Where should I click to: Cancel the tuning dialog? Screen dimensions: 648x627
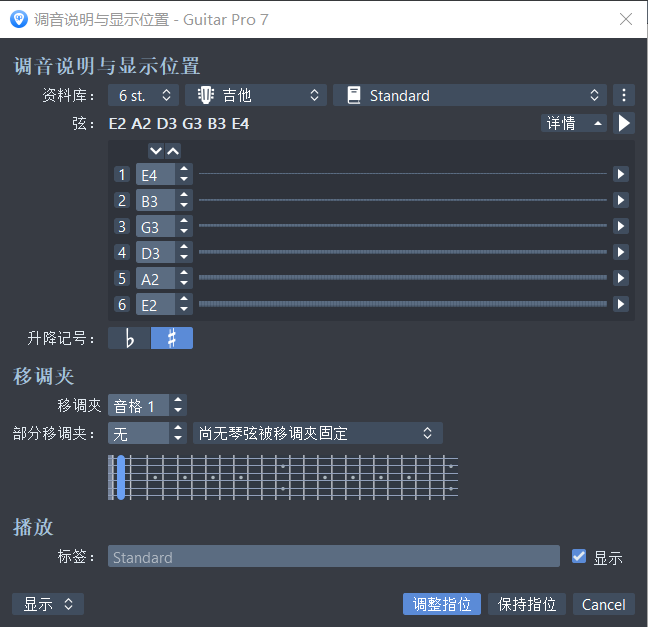604,604
